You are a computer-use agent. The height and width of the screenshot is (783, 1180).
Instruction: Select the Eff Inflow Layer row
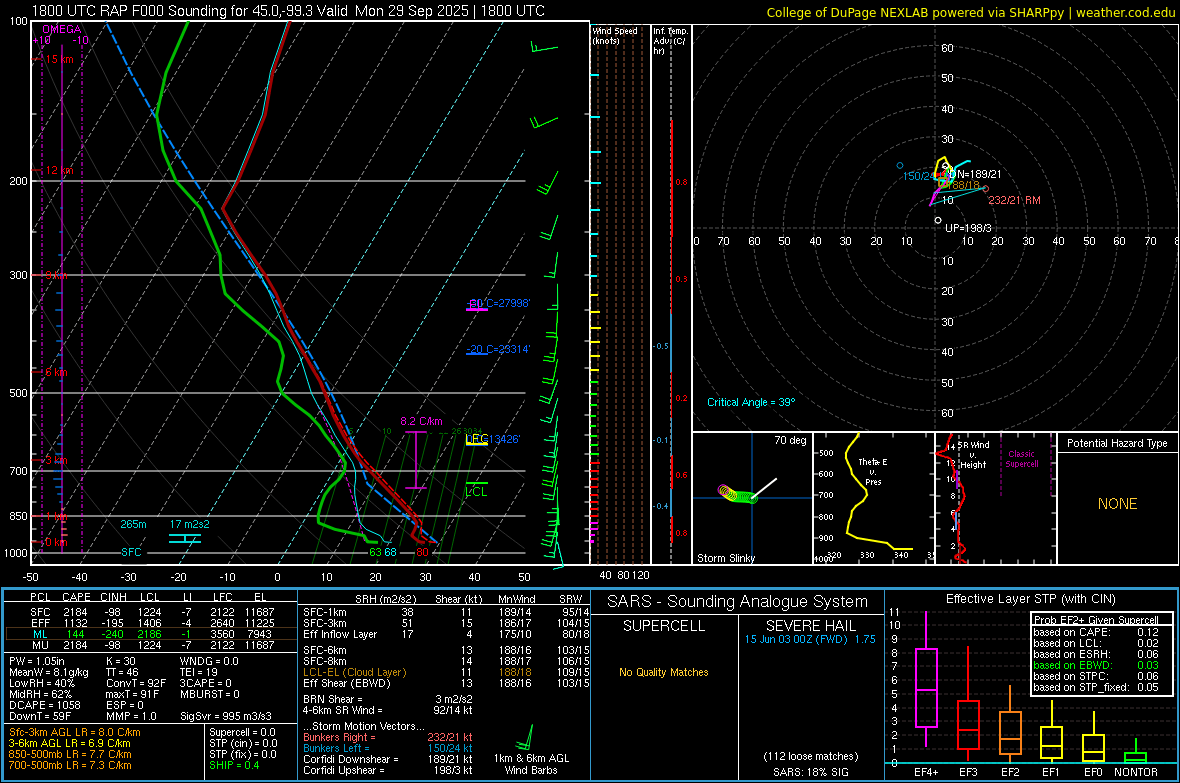(446, 634)
